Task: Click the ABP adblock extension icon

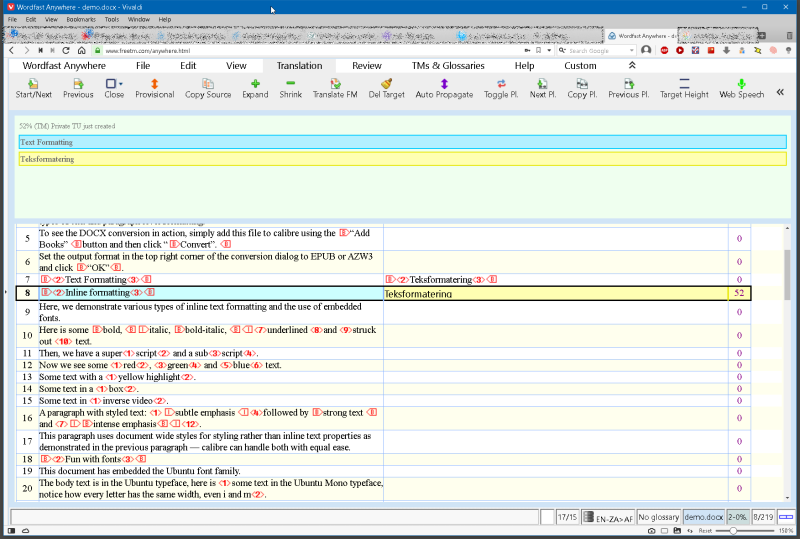Action: 664,51
